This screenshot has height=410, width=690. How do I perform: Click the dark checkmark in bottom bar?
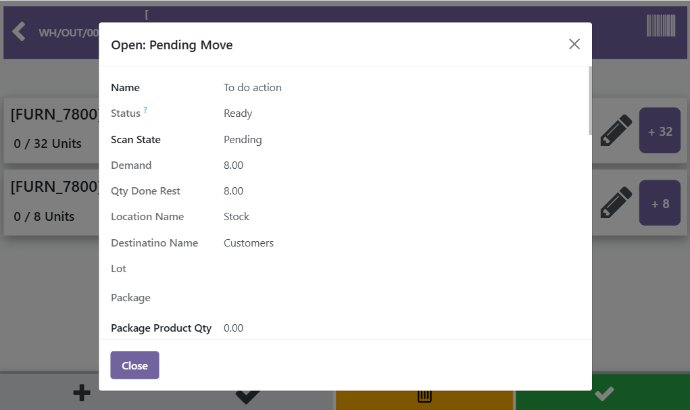click(248, 395)
